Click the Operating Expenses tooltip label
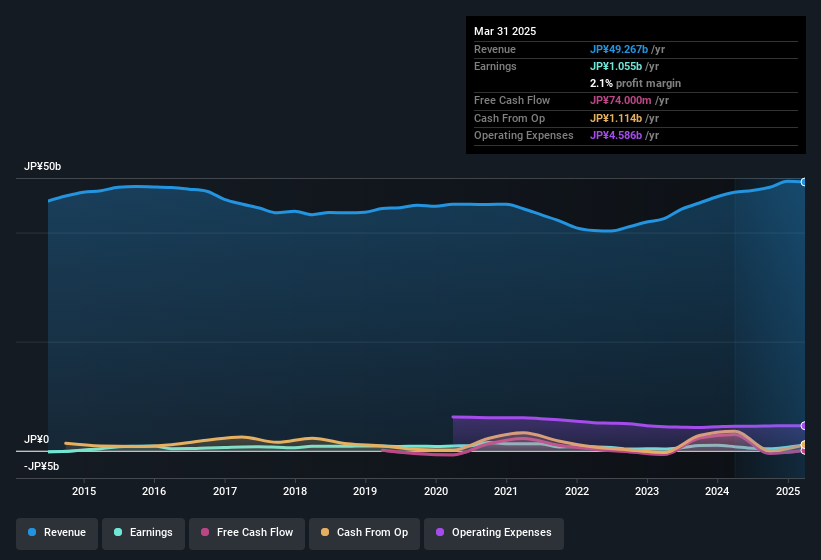This screenshot has width=821, height=560. click(524, 136)
